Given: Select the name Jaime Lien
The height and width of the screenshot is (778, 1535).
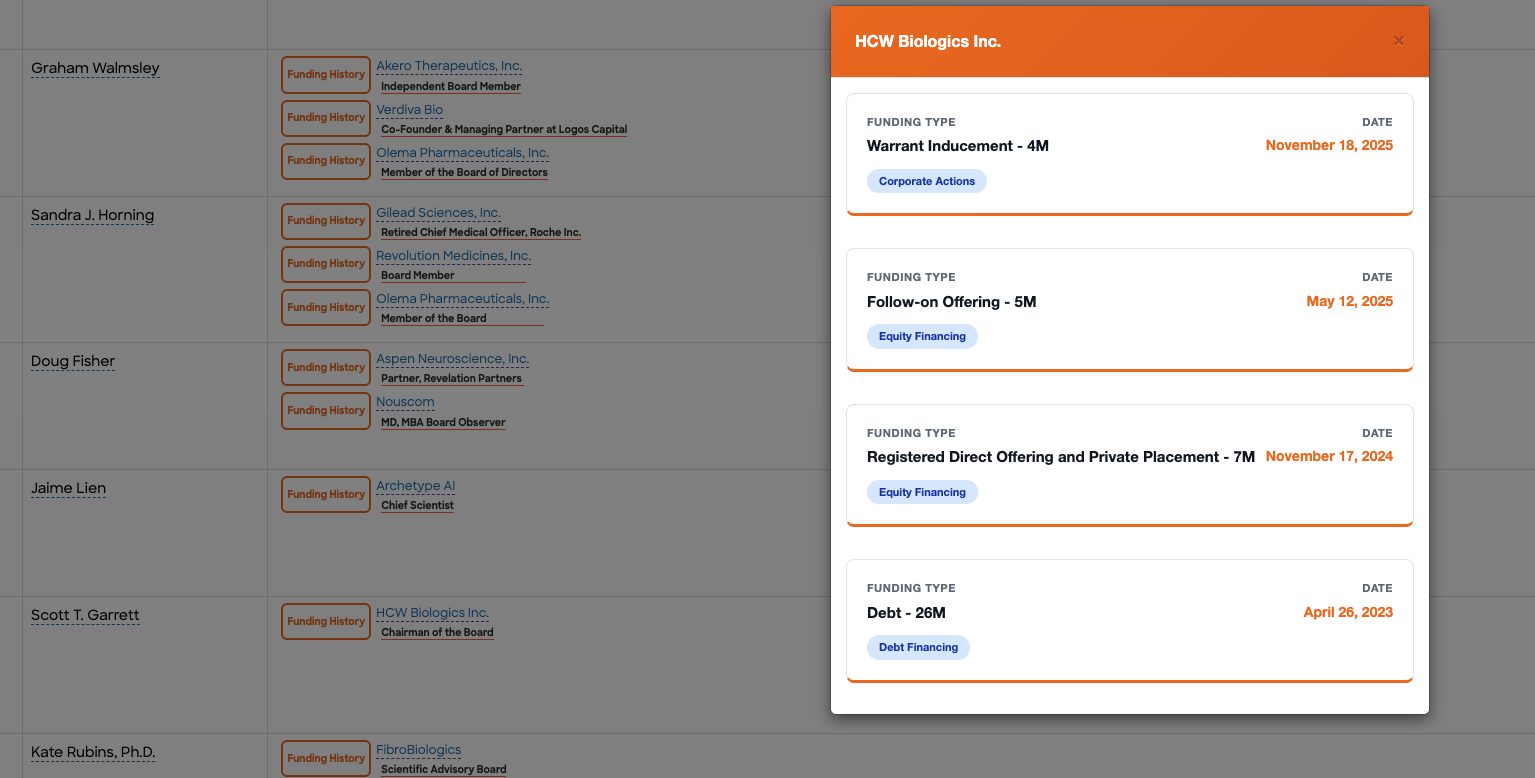Looking at the screenshot, I should [x=68, y=489].
